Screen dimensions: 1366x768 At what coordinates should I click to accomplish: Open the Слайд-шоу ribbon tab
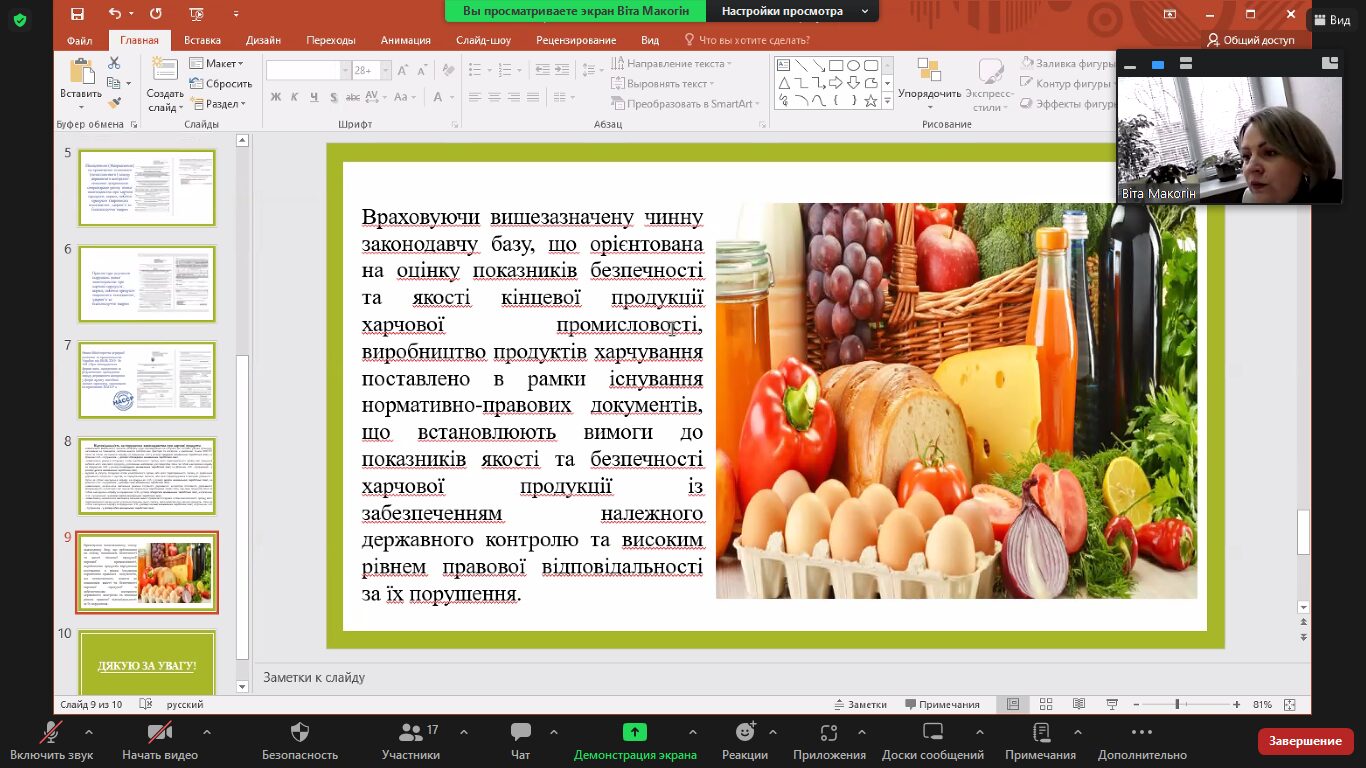(483, 40)
